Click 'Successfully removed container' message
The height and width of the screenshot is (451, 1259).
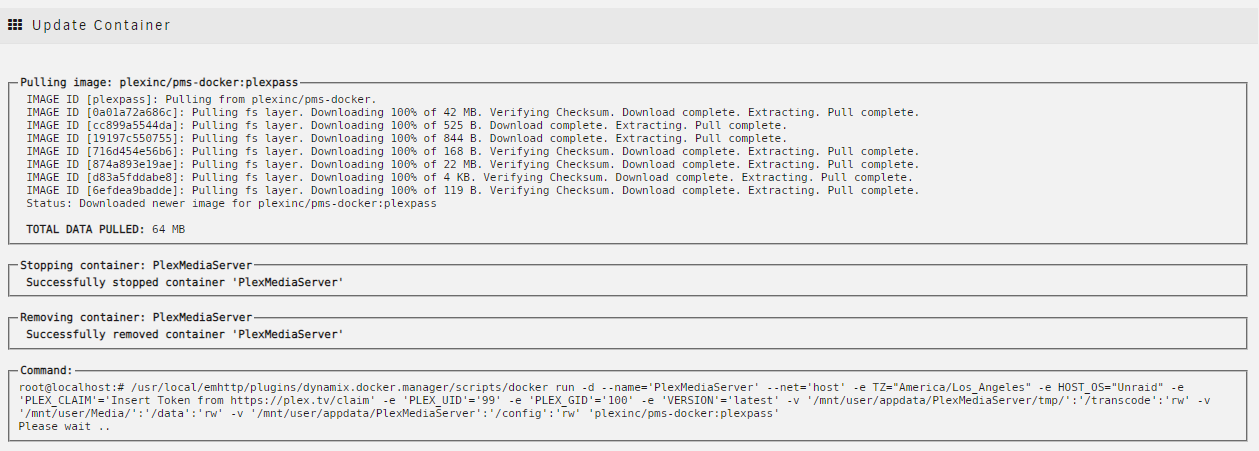pos(184,334)
